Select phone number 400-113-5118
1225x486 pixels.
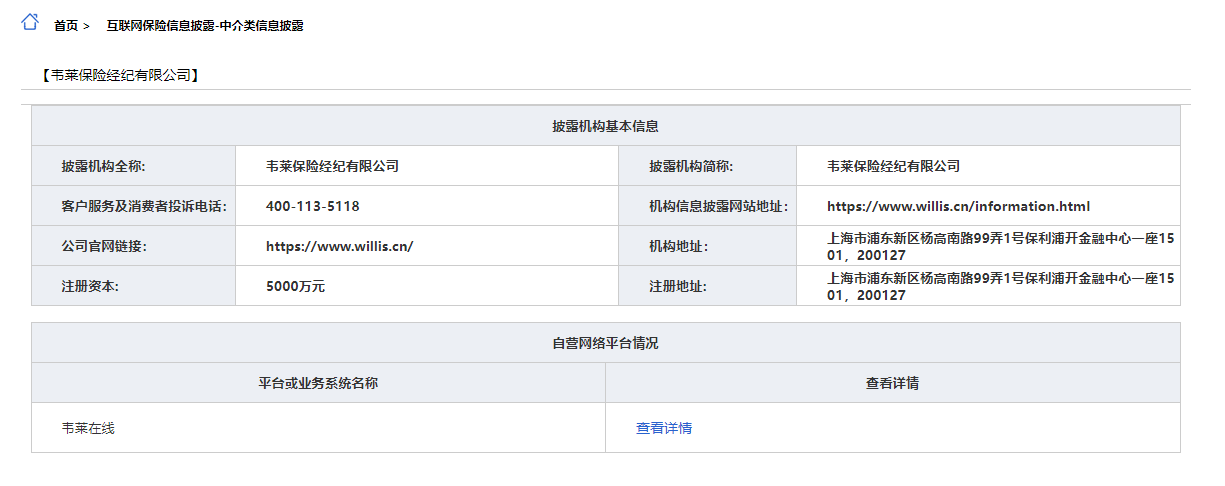coord(313,206)
